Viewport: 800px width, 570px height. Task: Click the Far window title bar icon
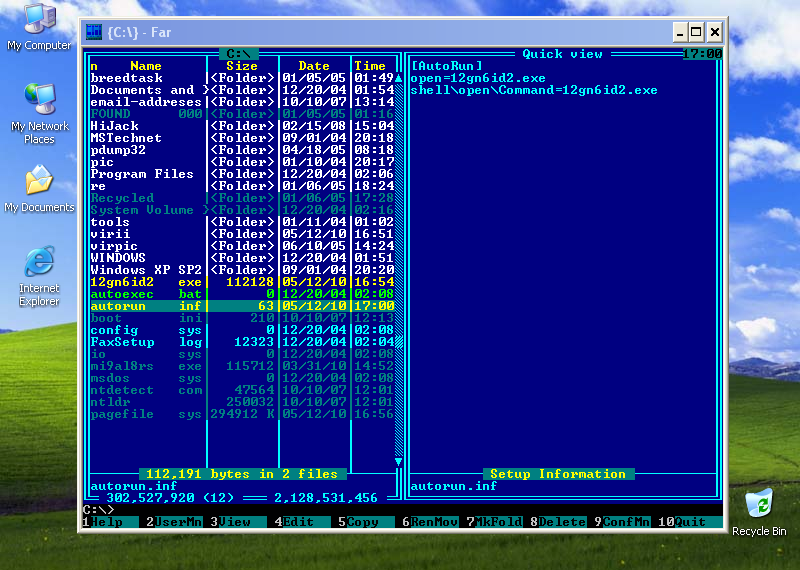pyautogui.click(x=94, y=32)
